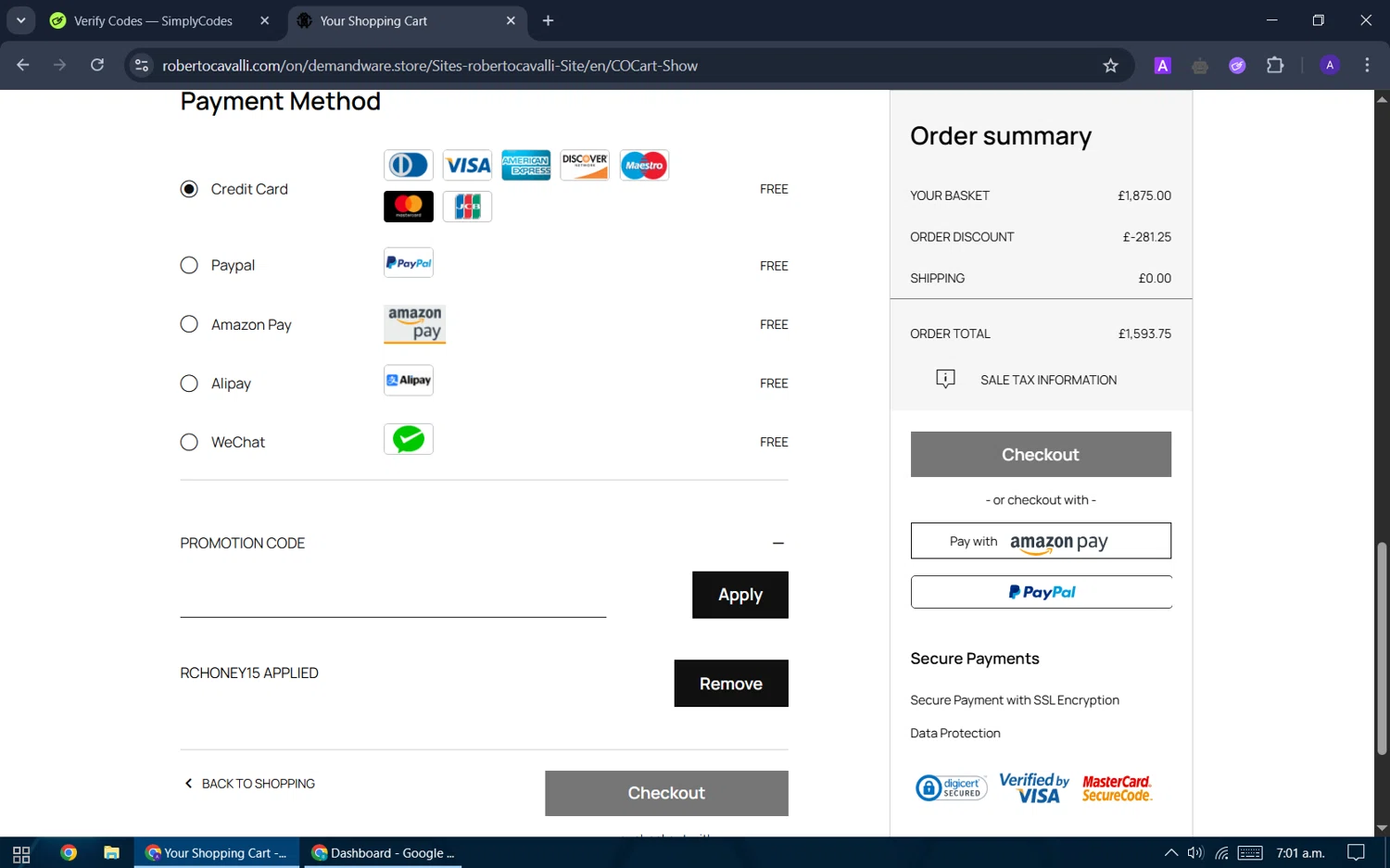Click the Visa card logo
Viewport: 1390px width, 868px height.
(467, 165)
